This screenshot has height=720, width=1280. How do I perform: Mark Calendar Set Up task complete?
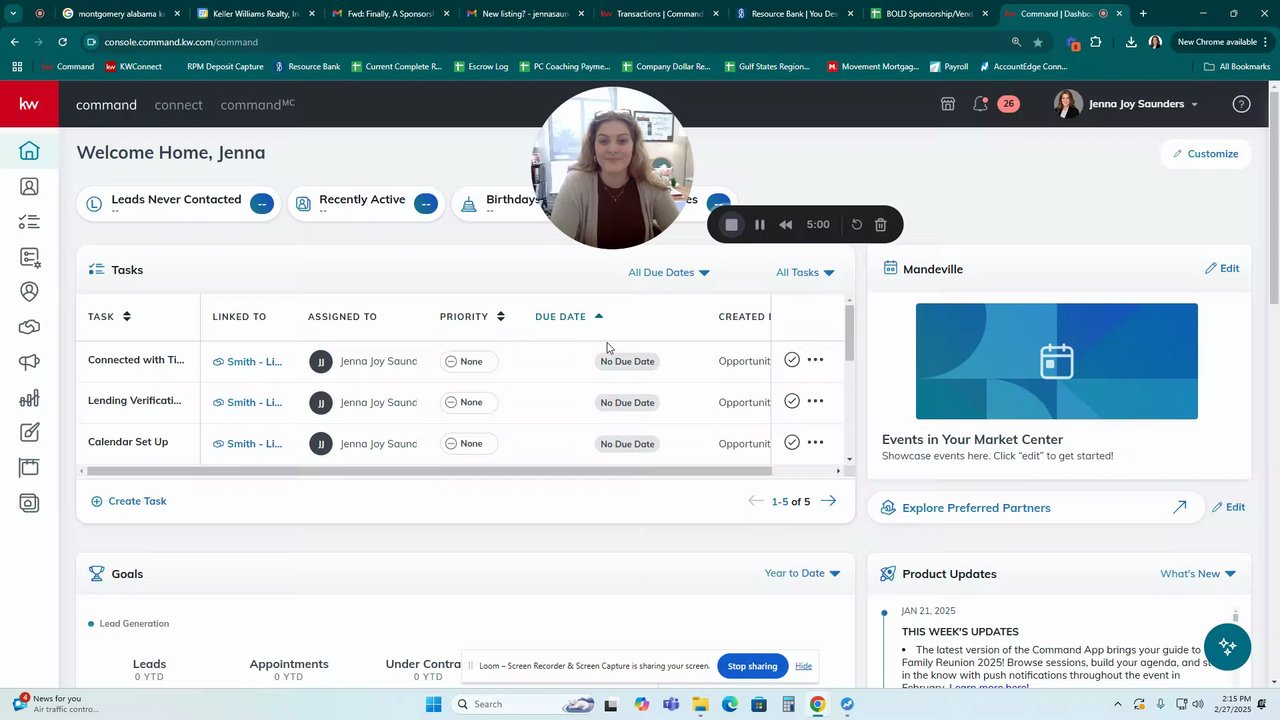[x=792, y=442]
